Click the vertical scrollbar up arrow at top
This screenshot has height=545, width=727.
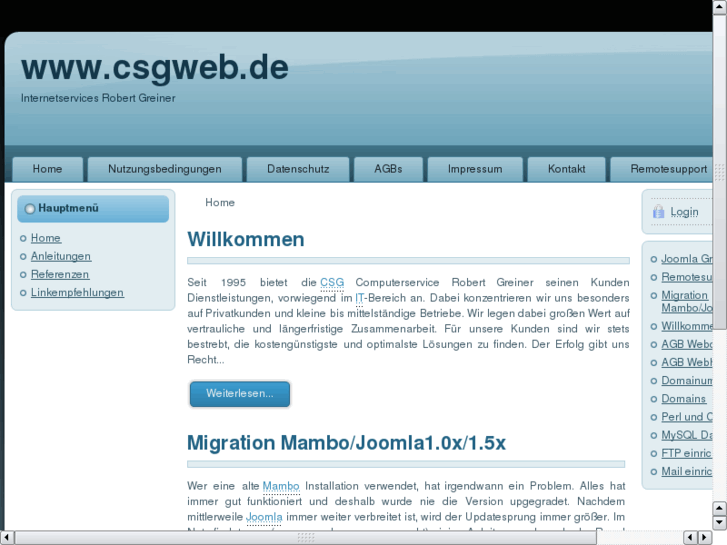coord(720,7)
